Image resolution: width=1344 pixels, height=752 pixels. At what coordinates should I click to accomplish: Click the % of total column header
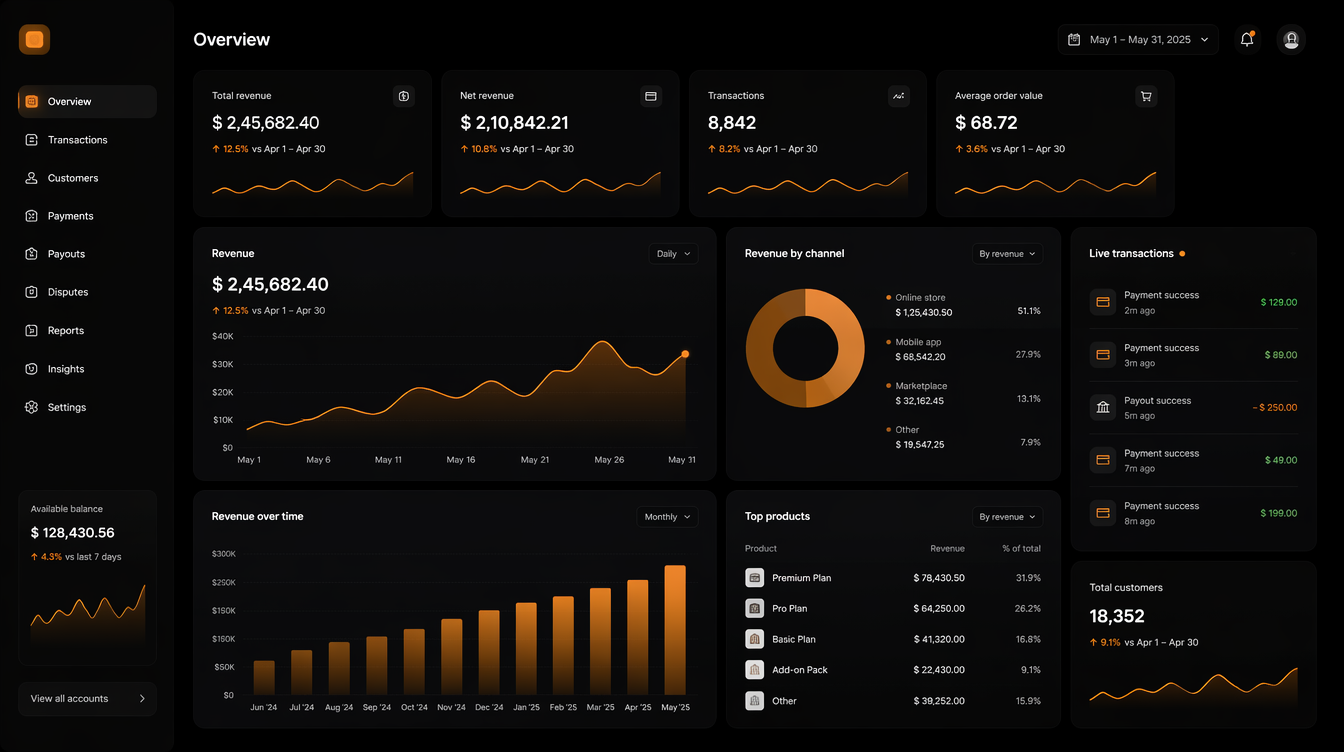point(1022,548)
